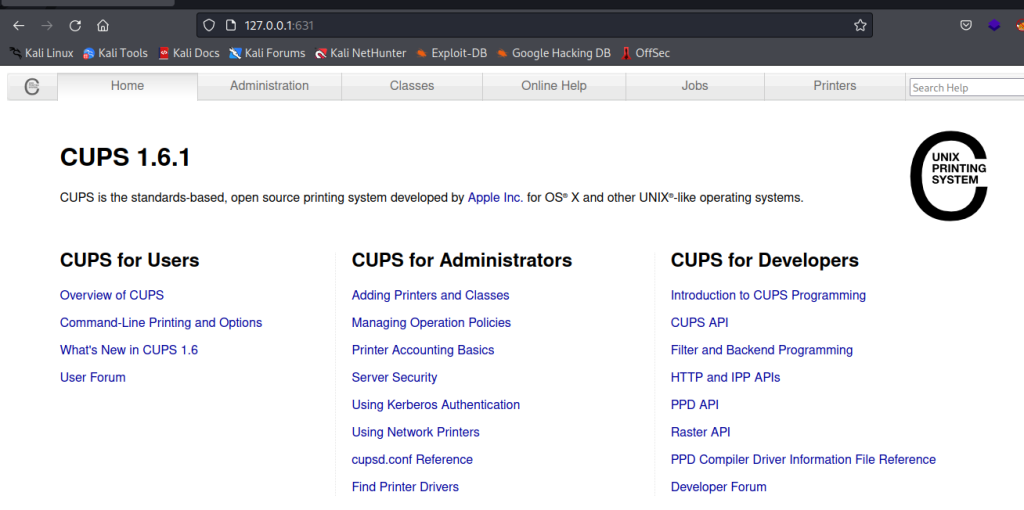Reload the page with the refresh icon
Viewport: 1024px width, 510px height.
pyautogui.click(x=75, y=25)
